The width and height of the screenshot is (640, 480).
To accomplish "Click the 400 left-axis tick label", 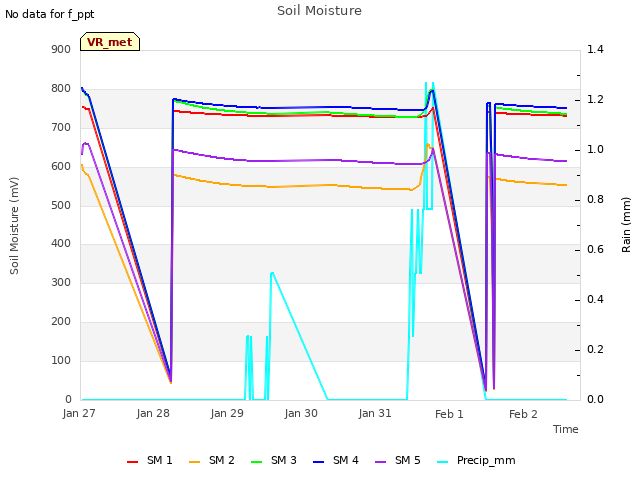I will tap(61, 244).
